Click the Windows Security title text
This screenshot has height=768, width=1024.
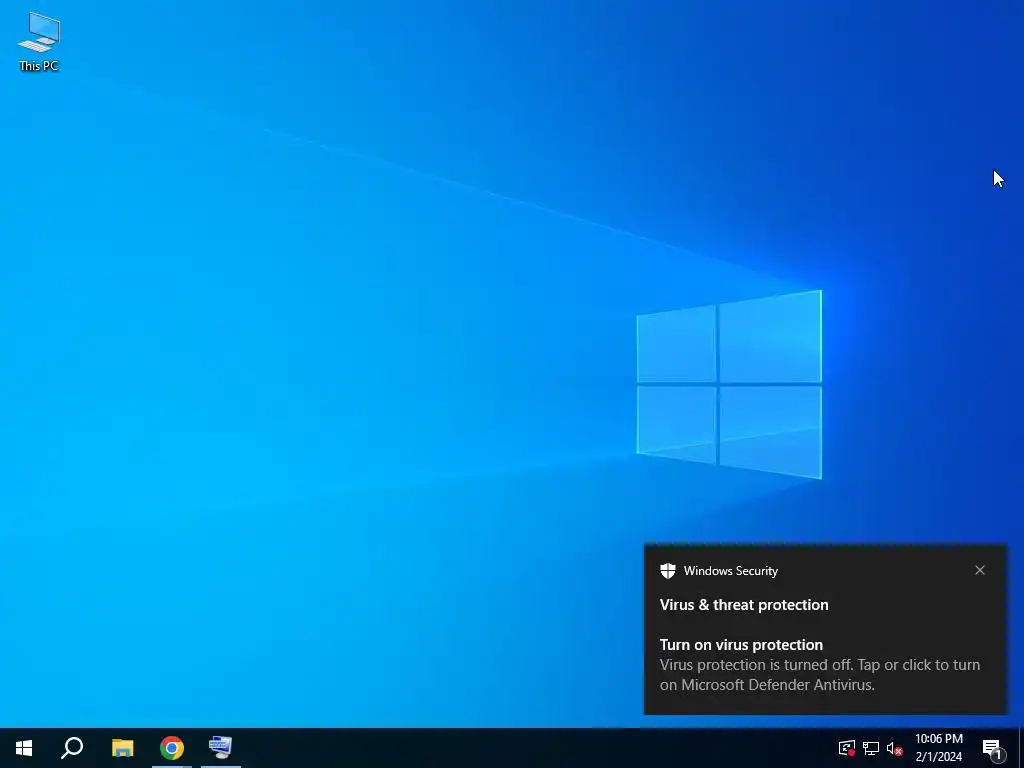coord(731,571)
